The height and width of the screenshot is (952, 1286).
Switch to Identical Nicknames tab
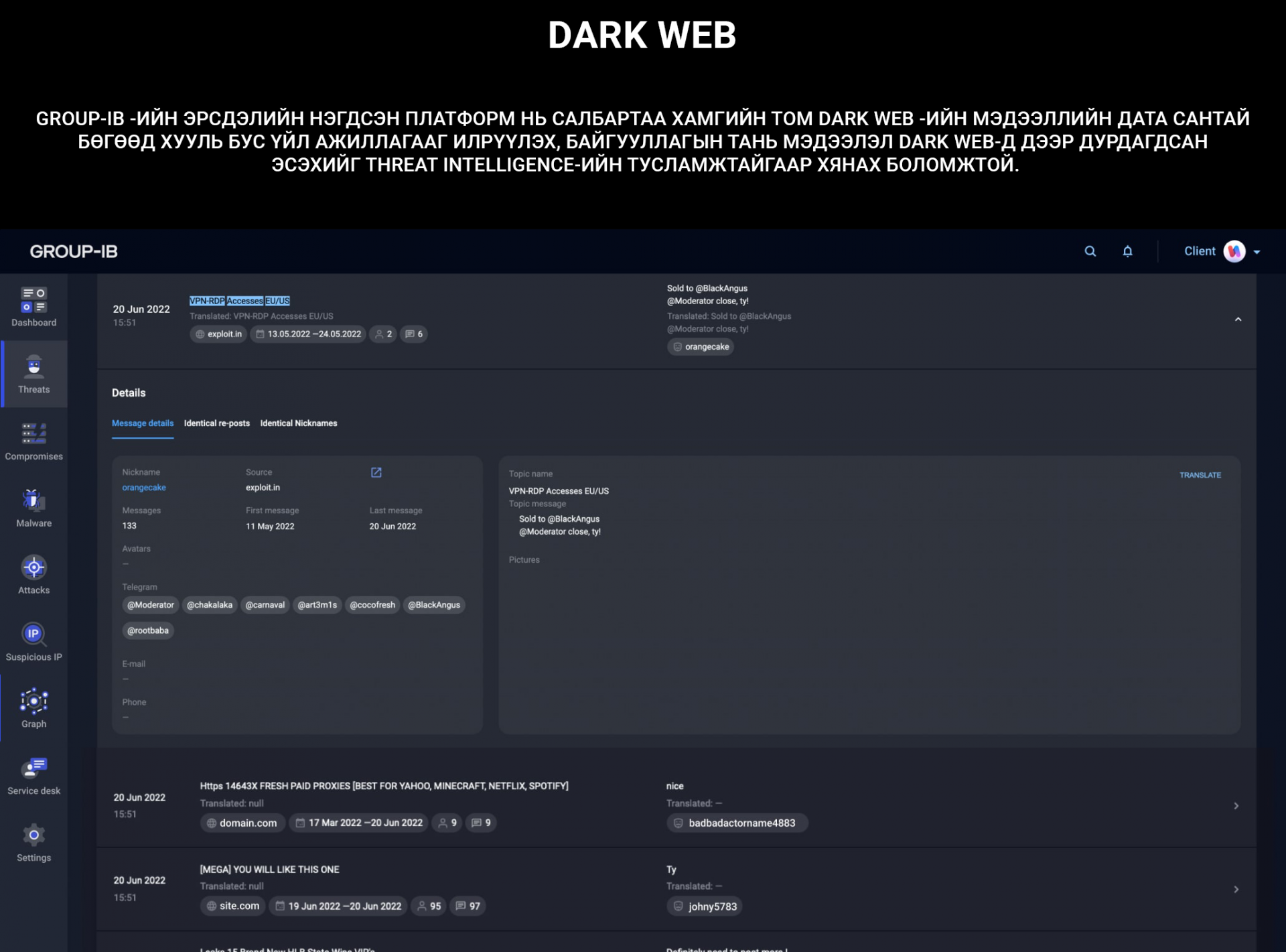tap(299, 423)
